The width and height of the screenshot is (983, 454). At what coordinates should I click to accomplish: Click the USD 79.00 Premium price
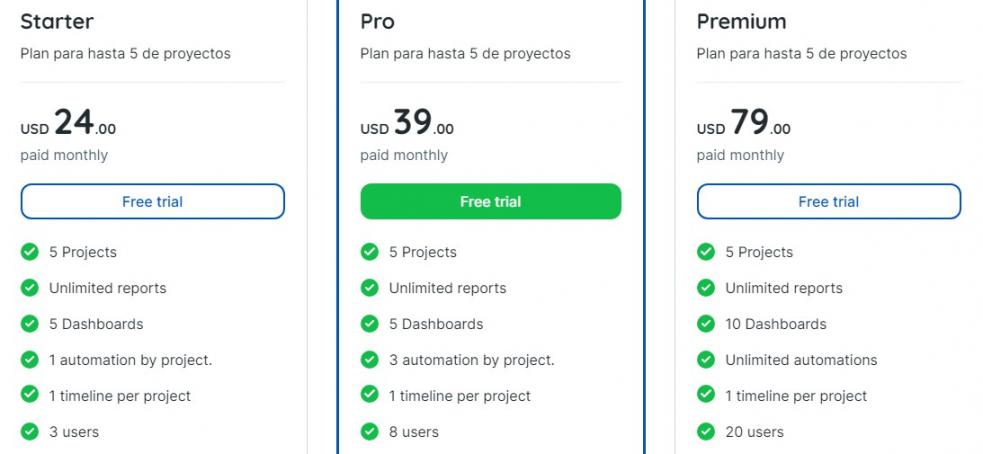743,124
